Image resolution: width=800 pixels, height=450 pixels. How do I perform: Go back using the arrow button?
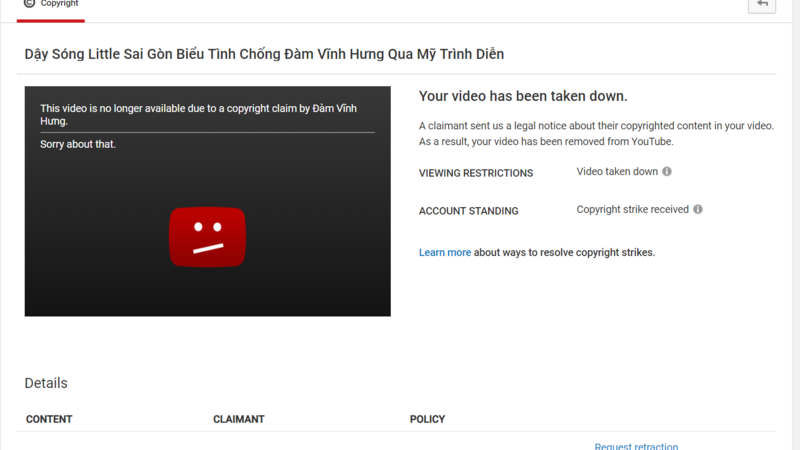click(x=762, y=5)
